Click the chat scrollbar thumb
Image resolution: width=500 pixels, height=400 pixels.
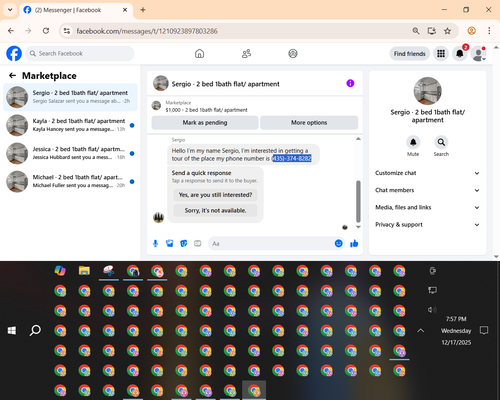[x=358, y=201]
